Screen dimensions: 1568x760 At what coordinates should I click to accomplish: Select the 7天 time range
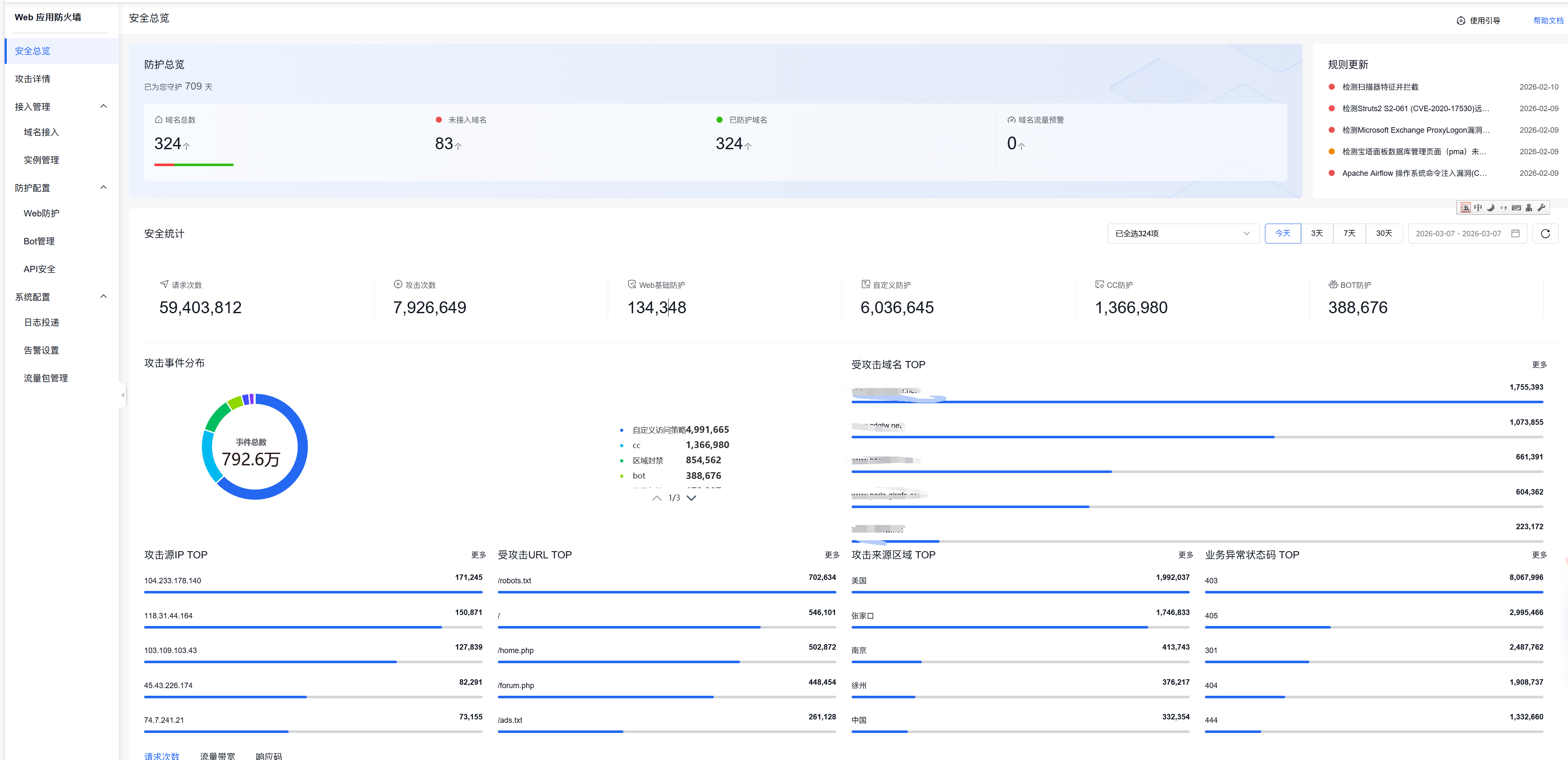click(x=1349, y=233)
